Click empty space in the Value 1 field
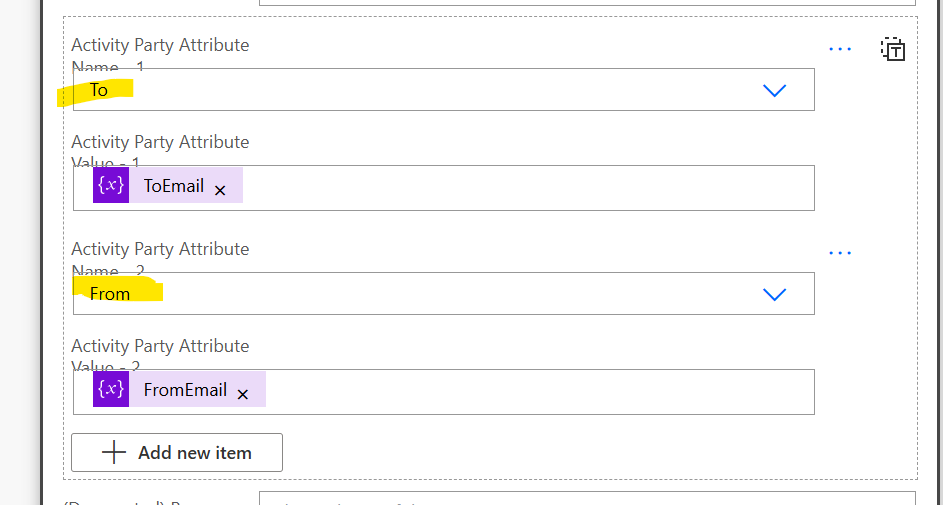Screen dimensions: 943x505 click(520, 188)
